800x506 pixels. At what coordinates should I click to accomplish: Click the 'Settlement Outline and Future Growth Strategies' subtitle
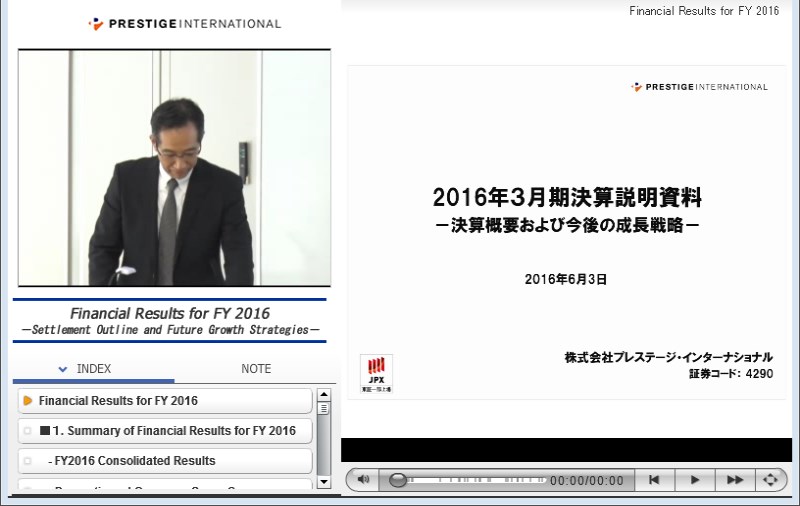tap(170, 330)
